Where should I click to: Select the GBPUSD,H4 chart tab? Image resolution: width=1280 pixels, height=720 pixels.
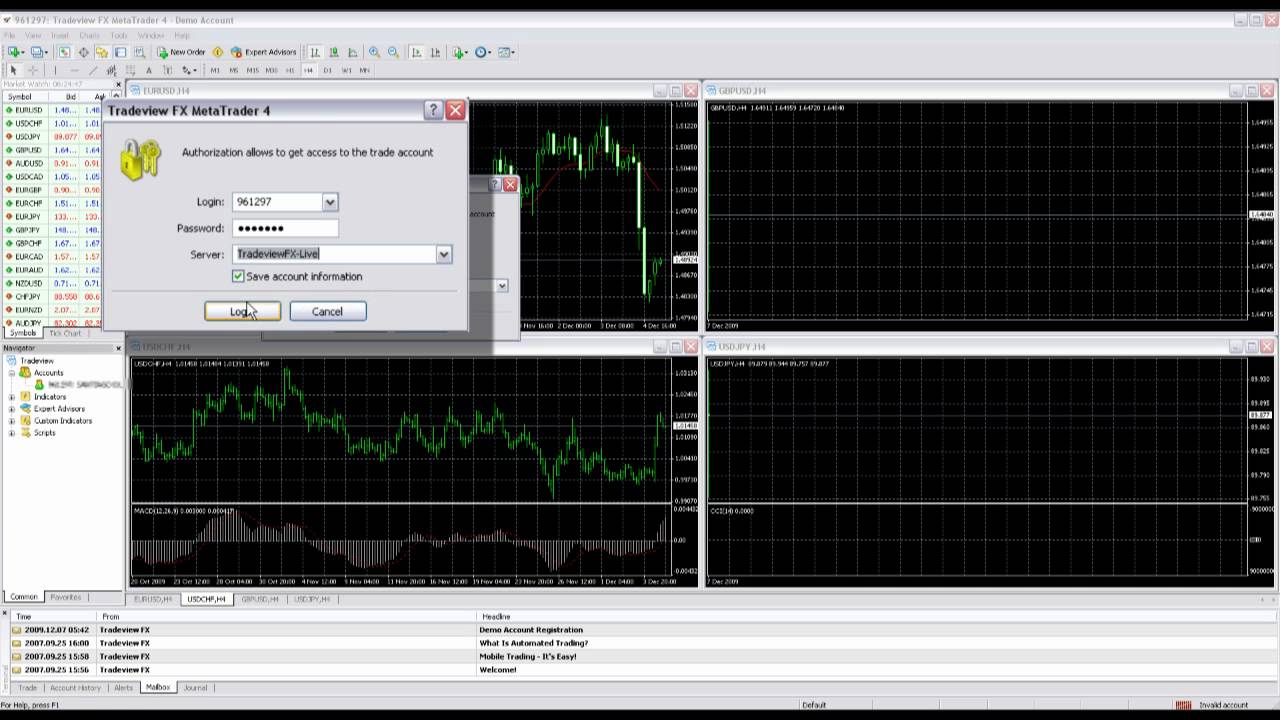[260, 598]
